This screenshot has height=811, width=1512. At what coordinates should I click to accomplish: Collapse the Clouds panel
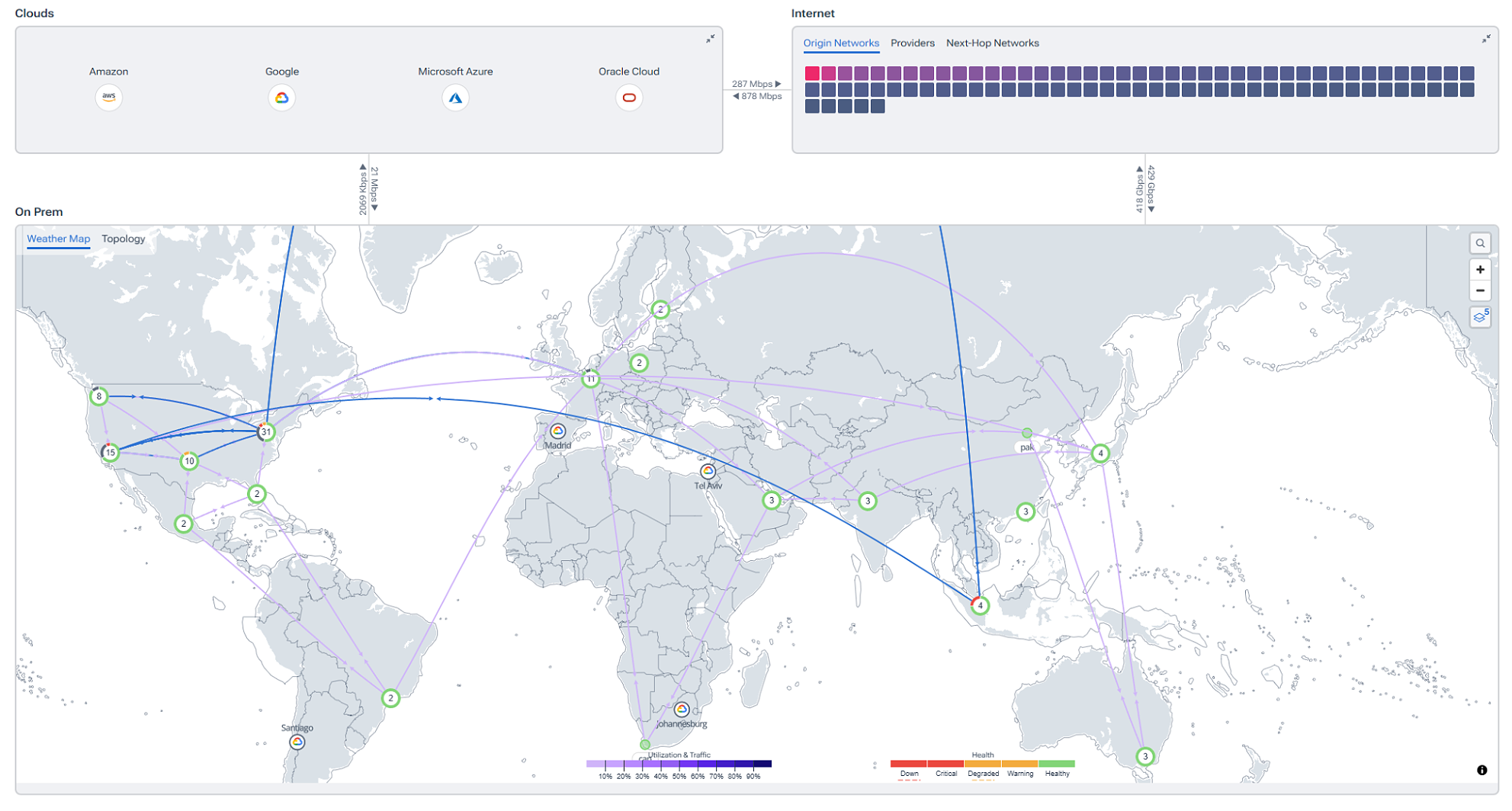click(x=710, y=38)
